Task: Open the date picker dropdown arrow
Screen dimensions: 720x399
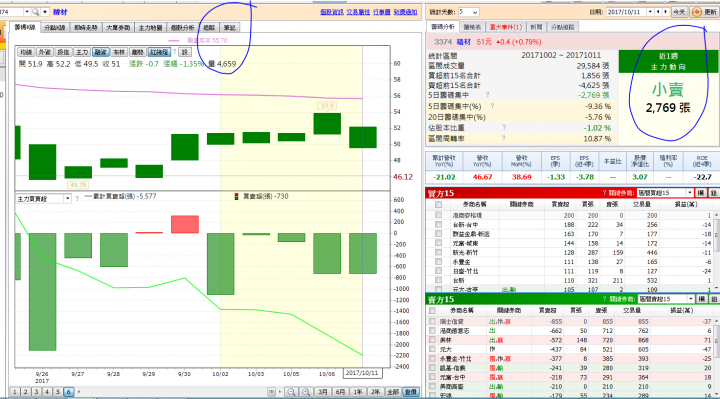Action: point(651,12)
